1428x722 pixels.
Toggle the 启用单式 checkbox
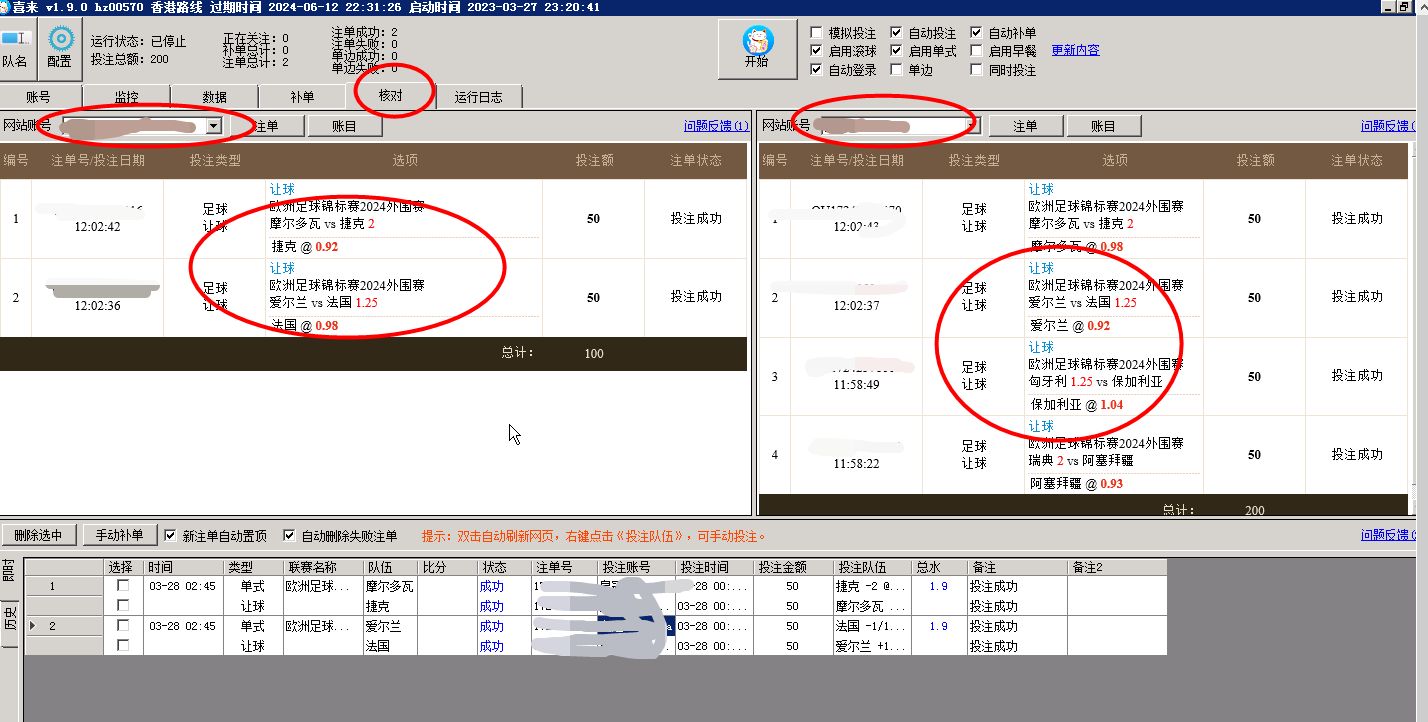click(x=897, y=51)
